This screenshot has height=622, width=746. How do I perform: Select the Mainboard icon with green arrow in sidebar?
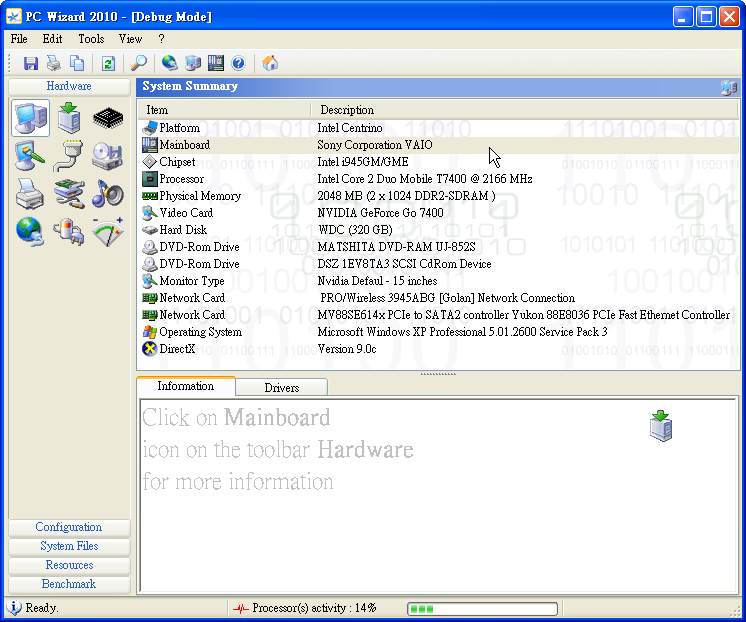[x=69, y=117]
